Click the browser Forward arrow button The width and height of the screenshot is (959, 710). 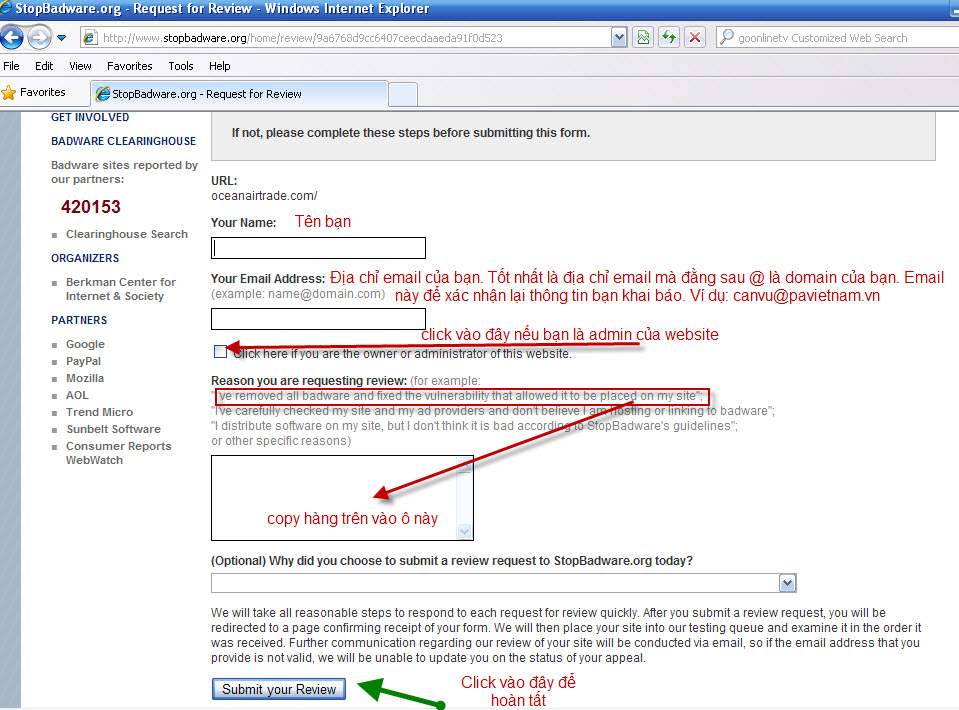(39, 38)
